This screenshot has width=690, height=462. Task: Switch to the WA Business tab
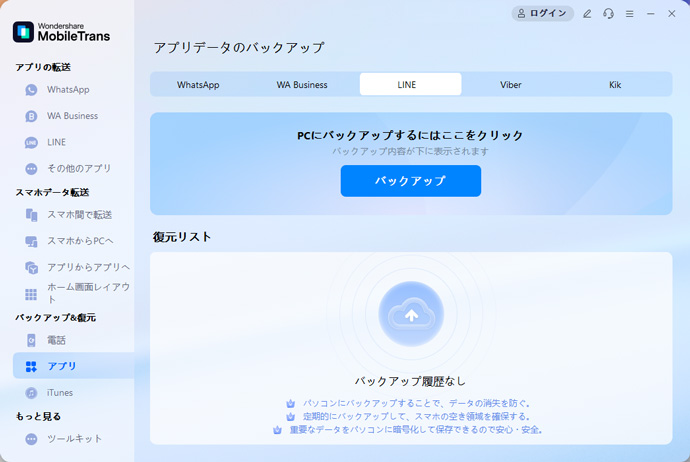coord(302,84)
